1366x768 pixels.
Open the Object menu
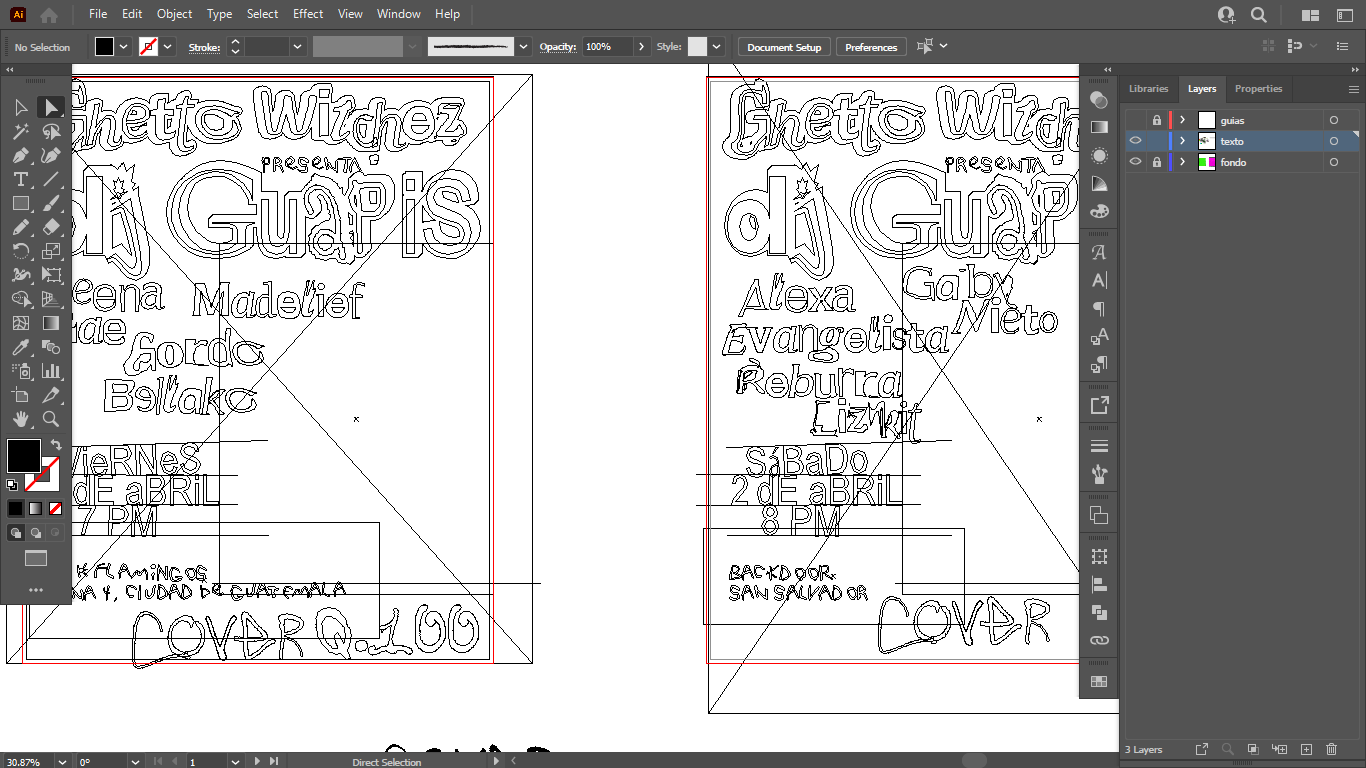tap(174, 14)
